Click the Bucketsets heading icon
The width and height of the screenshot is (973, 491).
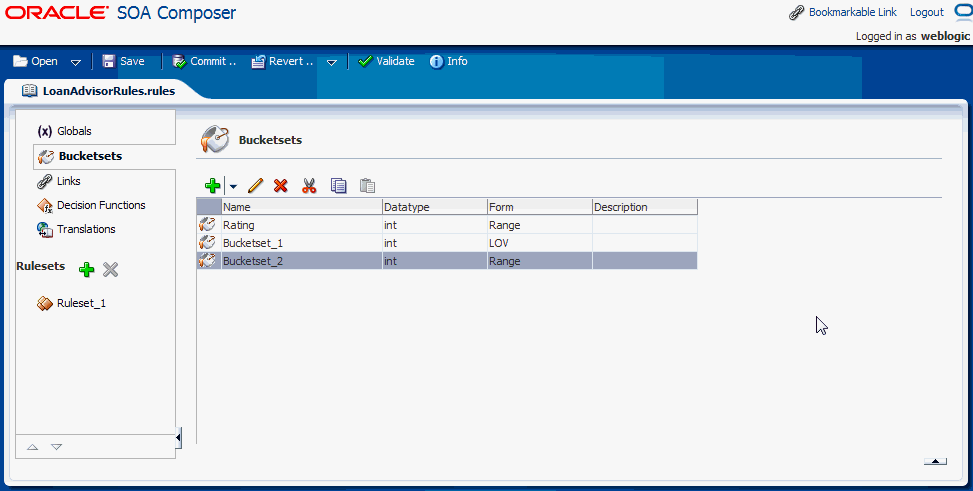coord(215,139)
